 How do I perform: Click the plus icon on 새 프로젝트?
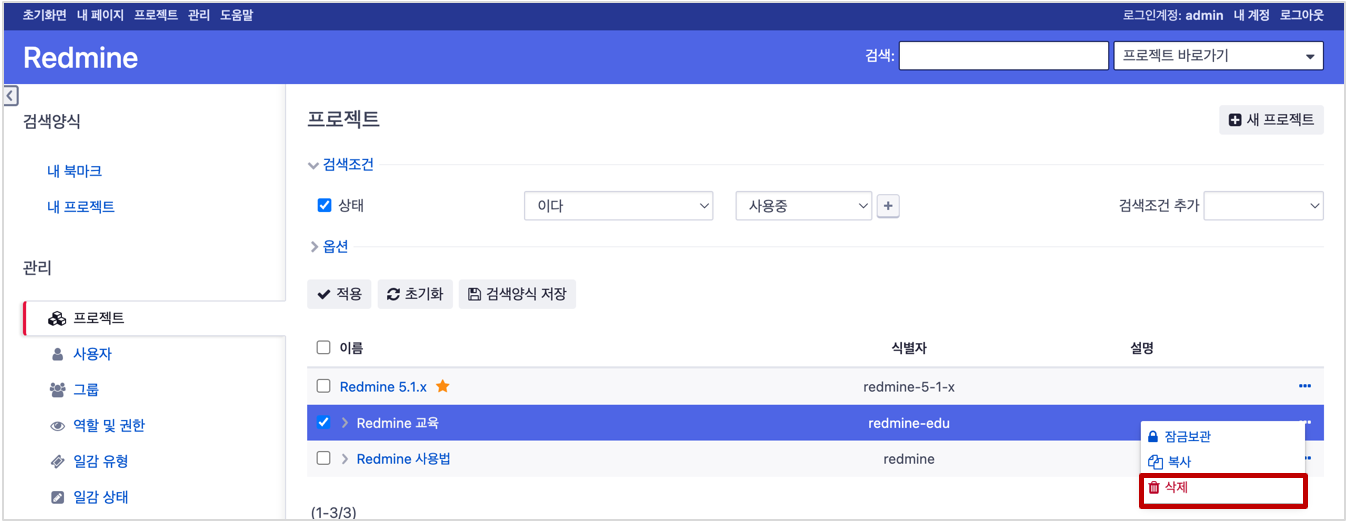coord(1235,120)
